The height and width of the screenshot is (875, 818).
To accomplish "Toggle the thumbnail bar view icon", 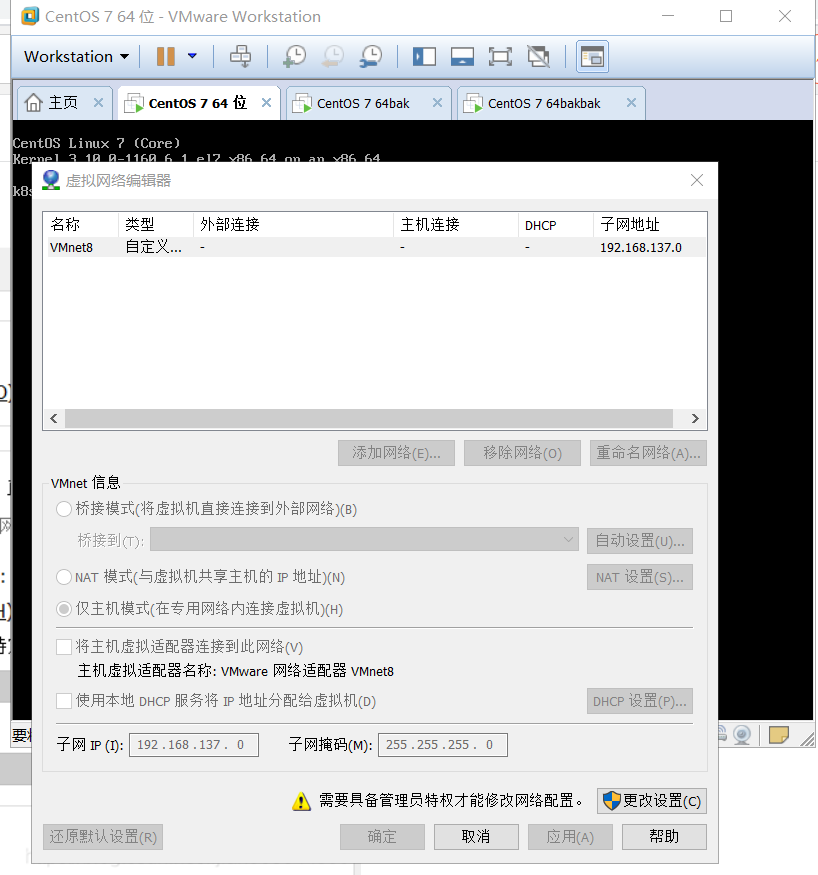I will (x=462, y=56).
